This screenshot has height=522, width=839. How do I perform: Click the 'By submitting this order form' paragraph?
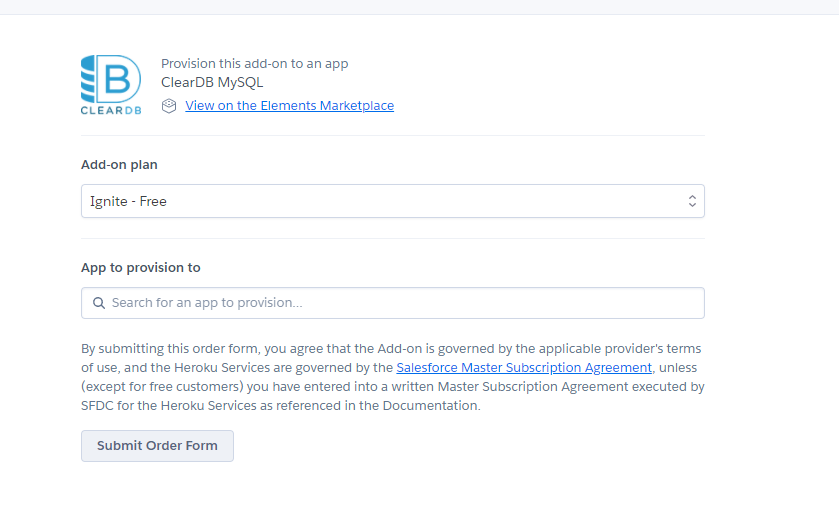tap(392, 377)
